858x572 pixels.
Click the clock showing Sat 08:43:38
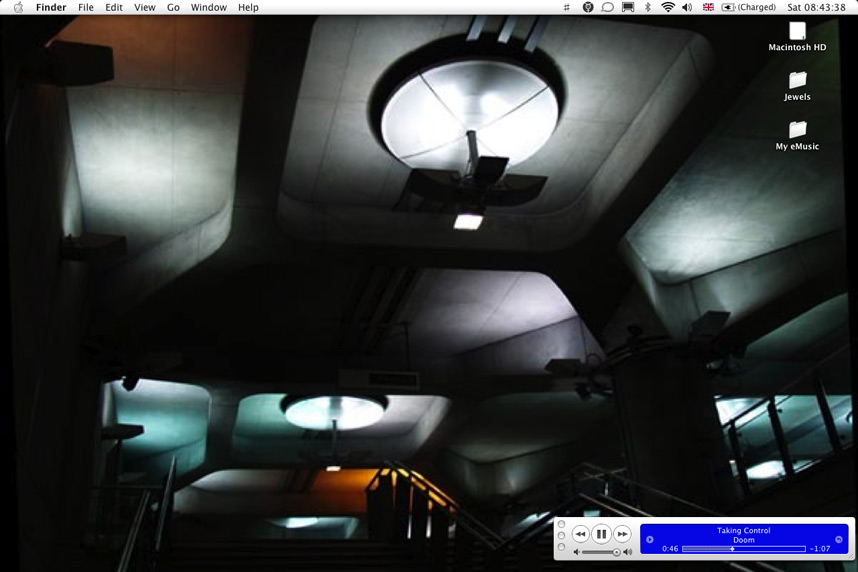(x=816, y=7)
